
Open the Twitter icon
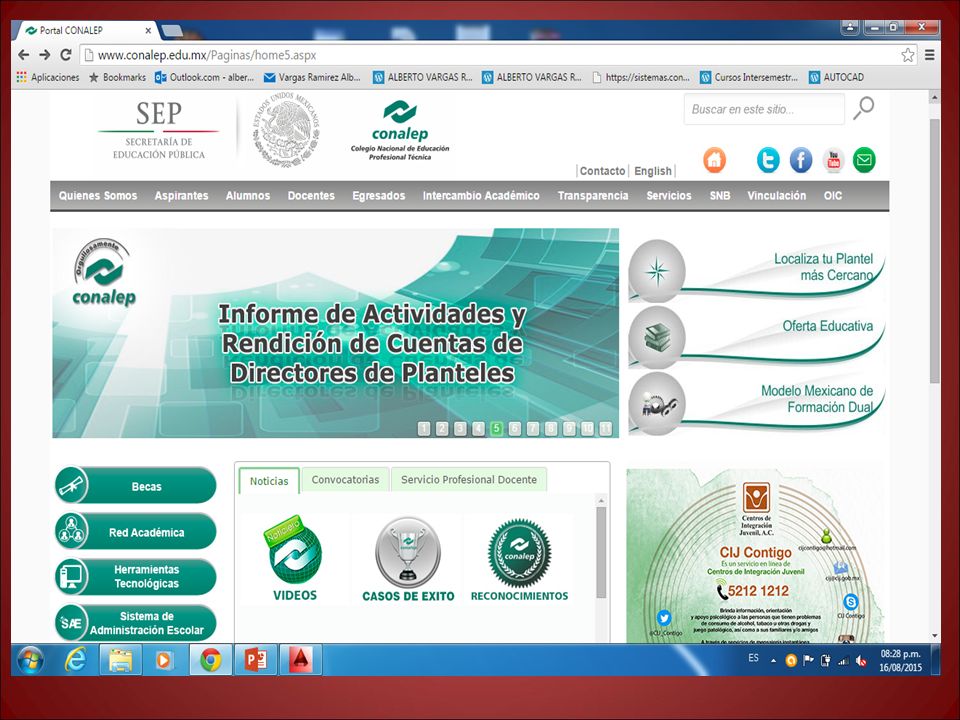click(x=768, y=160)
